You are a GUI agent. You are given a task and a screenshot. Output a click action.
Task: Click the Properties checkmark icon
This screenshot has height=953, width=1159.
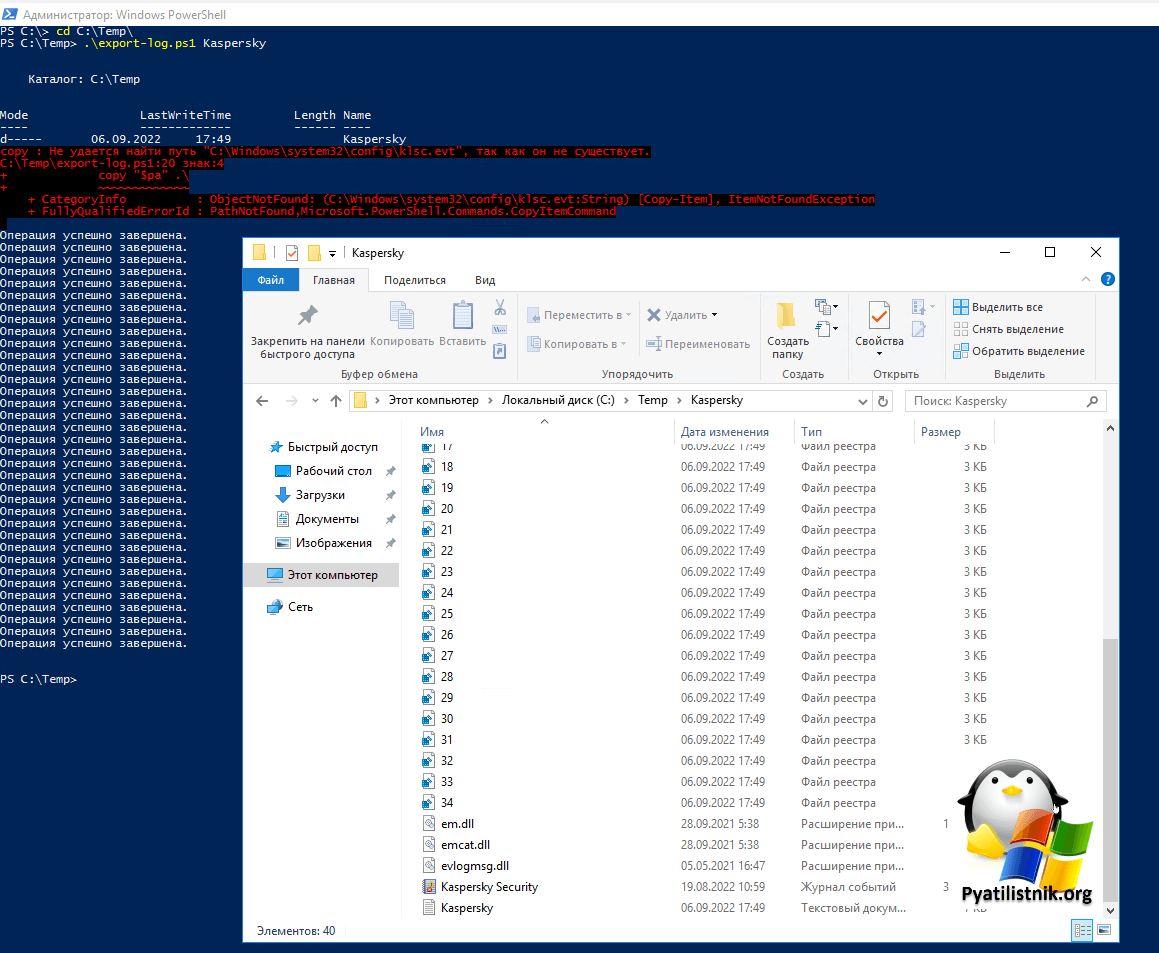[879, 317]
